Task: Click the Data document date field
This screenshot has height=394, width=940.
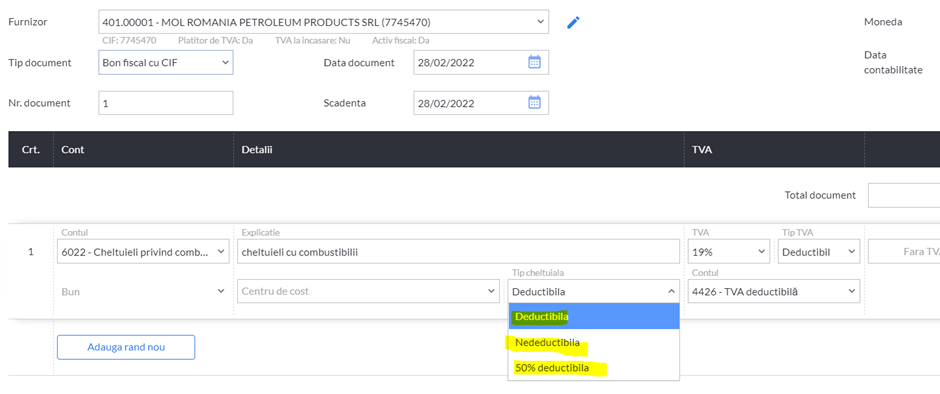Action: coord(481,62)
